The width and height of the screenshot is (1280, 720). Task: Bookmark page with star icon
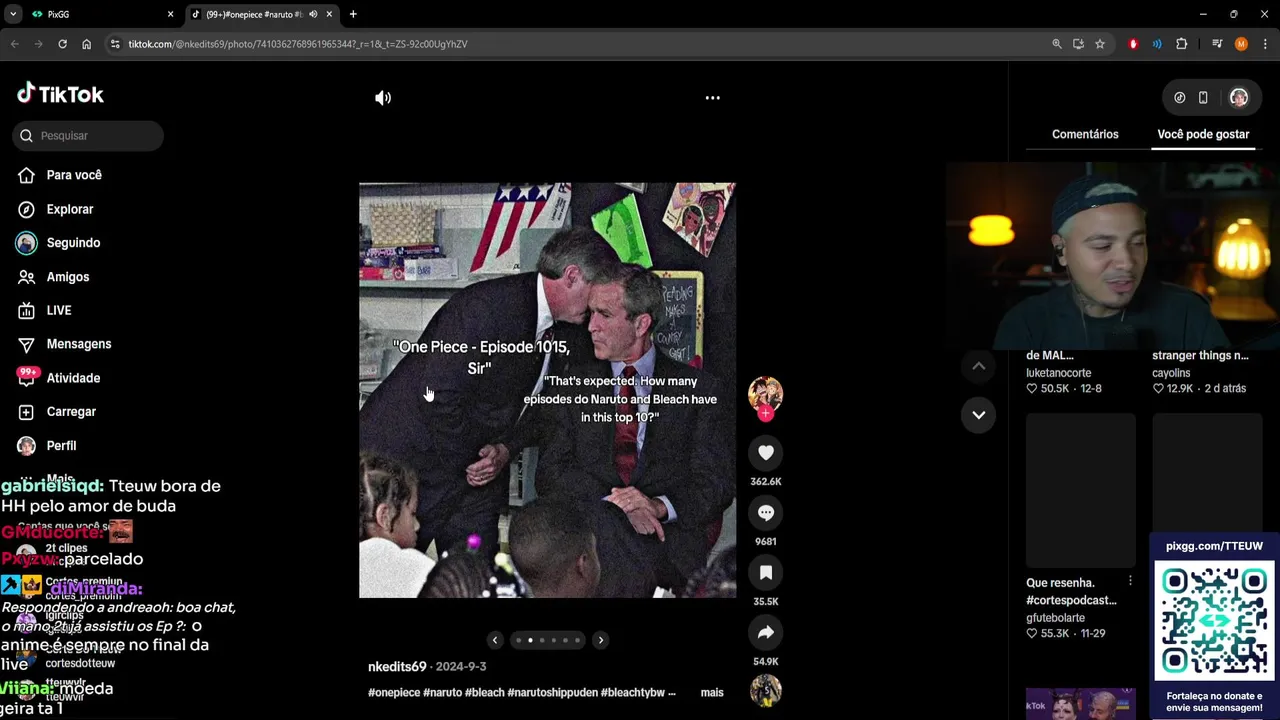point(1100,44)
